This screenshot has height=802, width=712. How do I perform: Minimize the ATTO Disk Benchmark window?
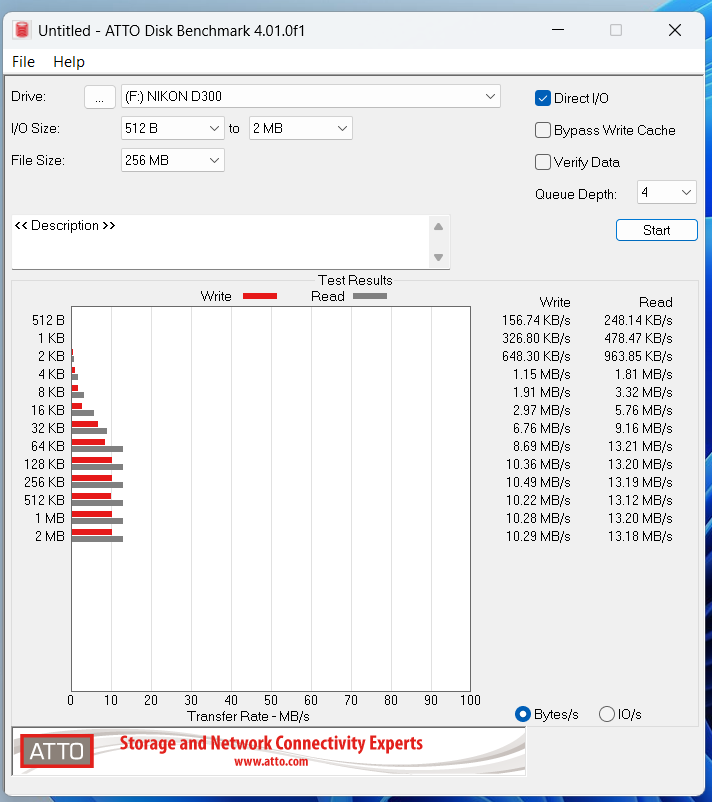pyautogui.click(x=558, y=30)
